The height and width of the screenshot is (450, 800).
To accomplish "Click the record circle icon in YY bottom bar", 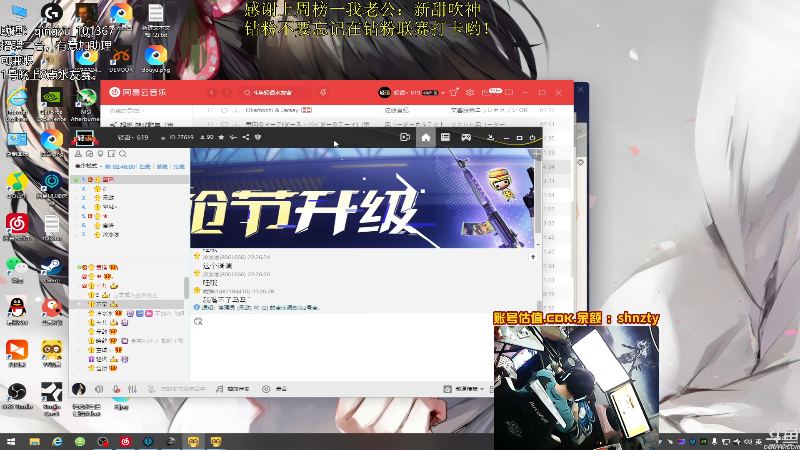I will pos(266,389).
